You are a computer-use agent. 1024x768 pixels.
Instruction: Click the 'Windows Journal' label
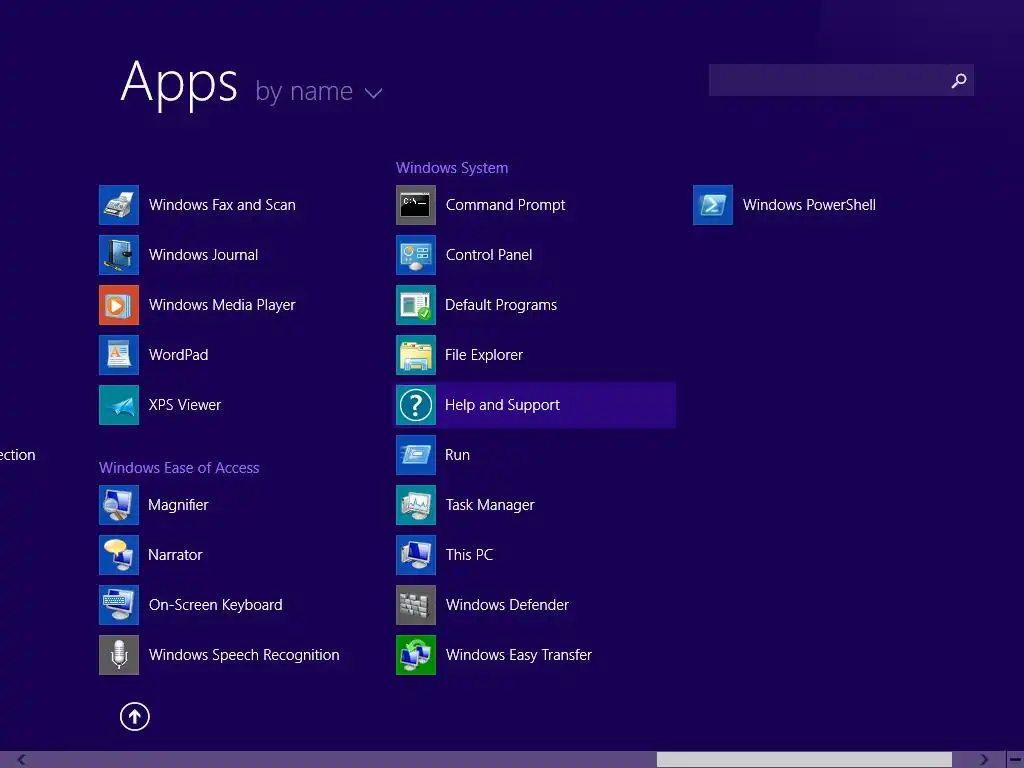pos(203,255)
